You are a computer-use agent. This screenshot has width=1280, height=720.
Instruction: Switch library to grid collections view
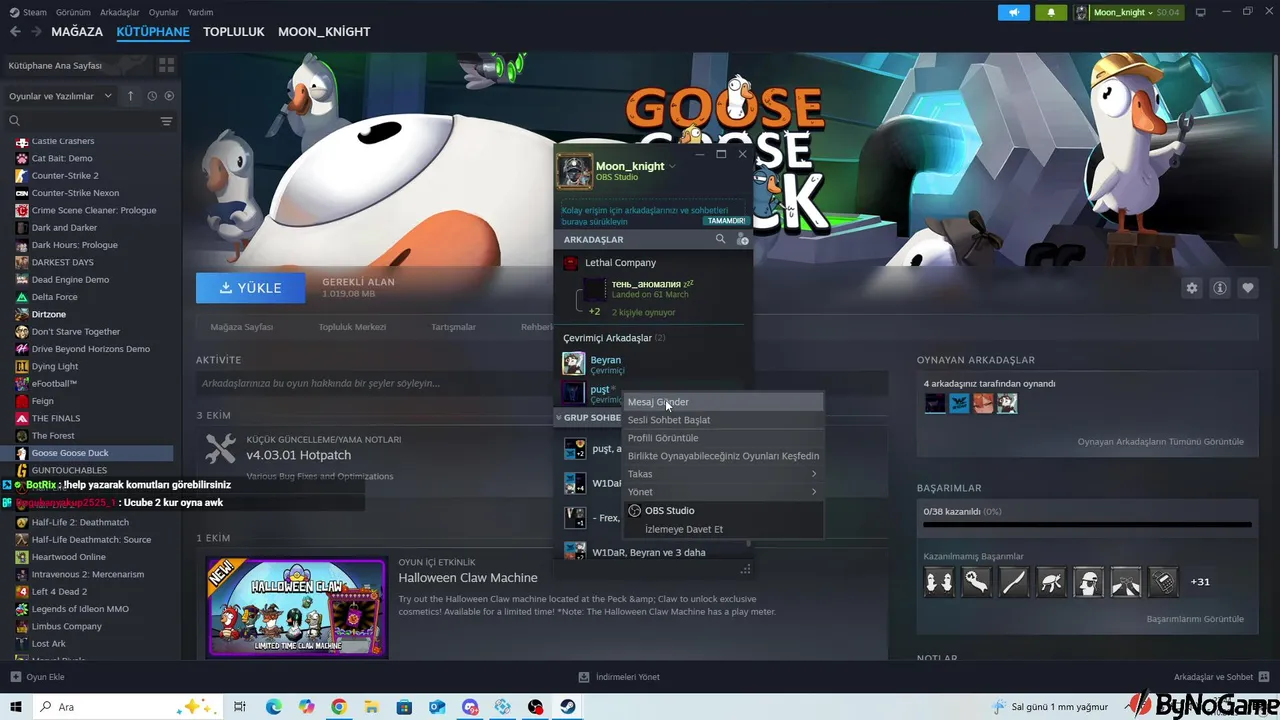166,65
